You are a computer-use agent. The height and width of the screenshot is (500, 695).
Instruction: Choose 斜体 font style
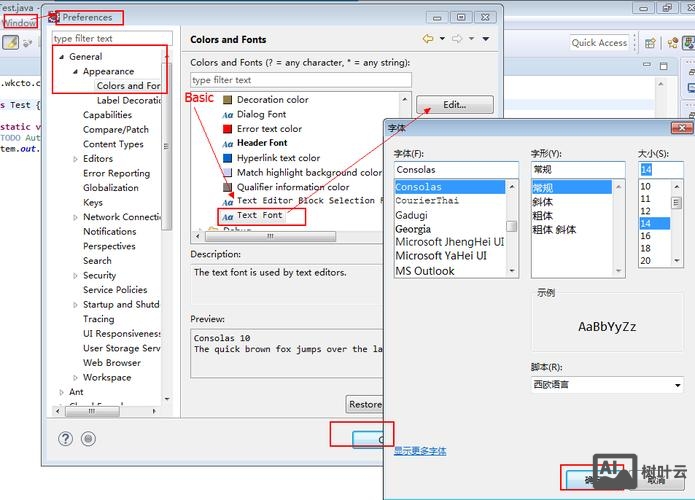pos(542,201)
